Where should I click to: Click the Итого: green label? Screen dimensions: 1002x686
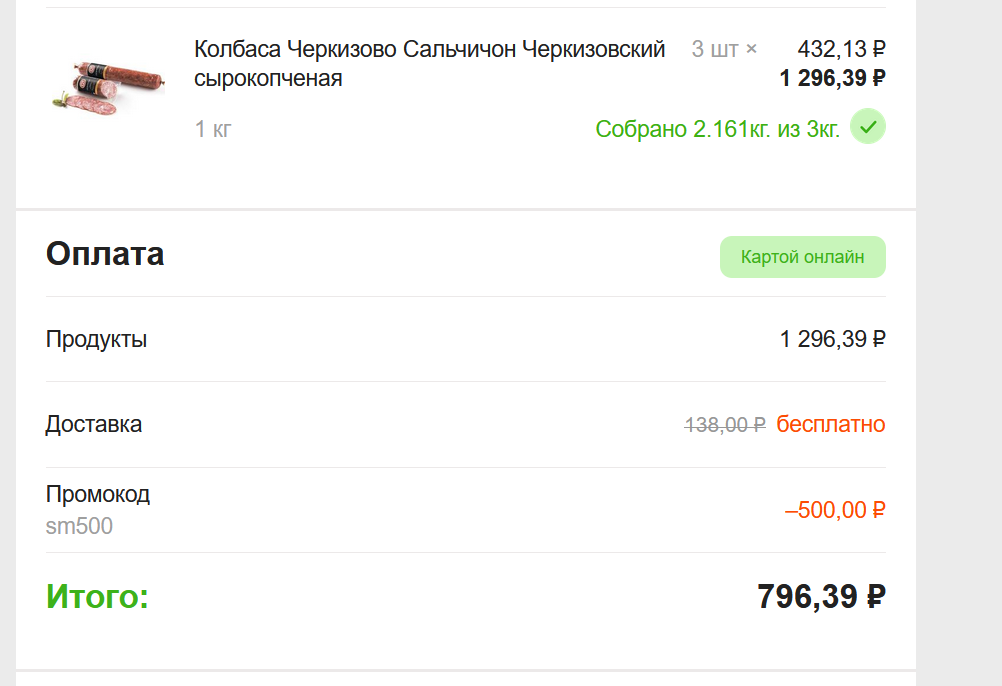97,597
